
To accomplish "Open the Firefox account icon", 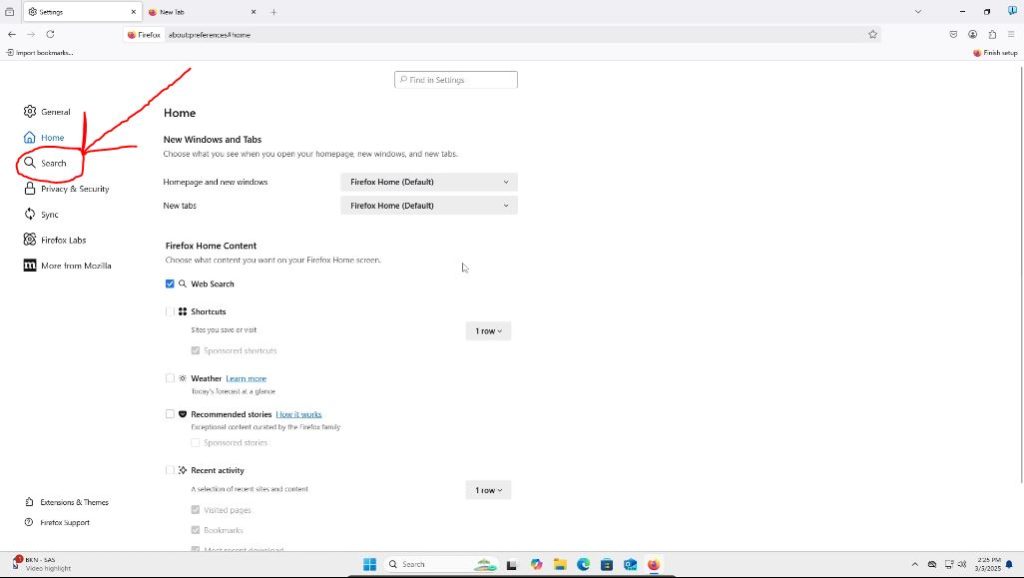I will (x=972, y=35).
